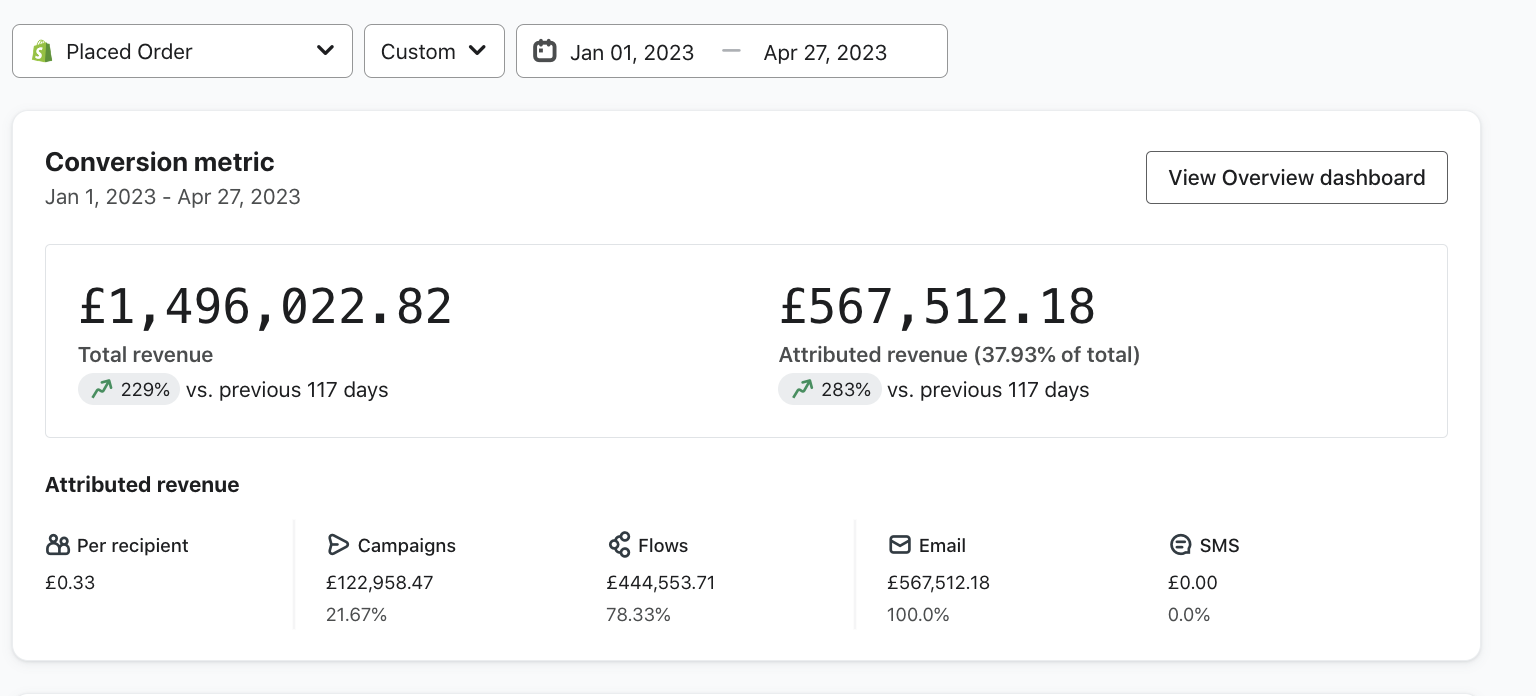Click the Email label

point(942,546)
